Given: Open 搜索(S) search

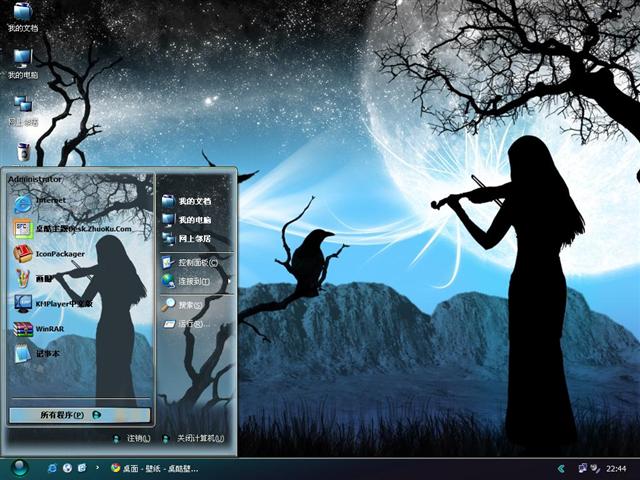Looking at the screenshot, I should tap(182, 305).
